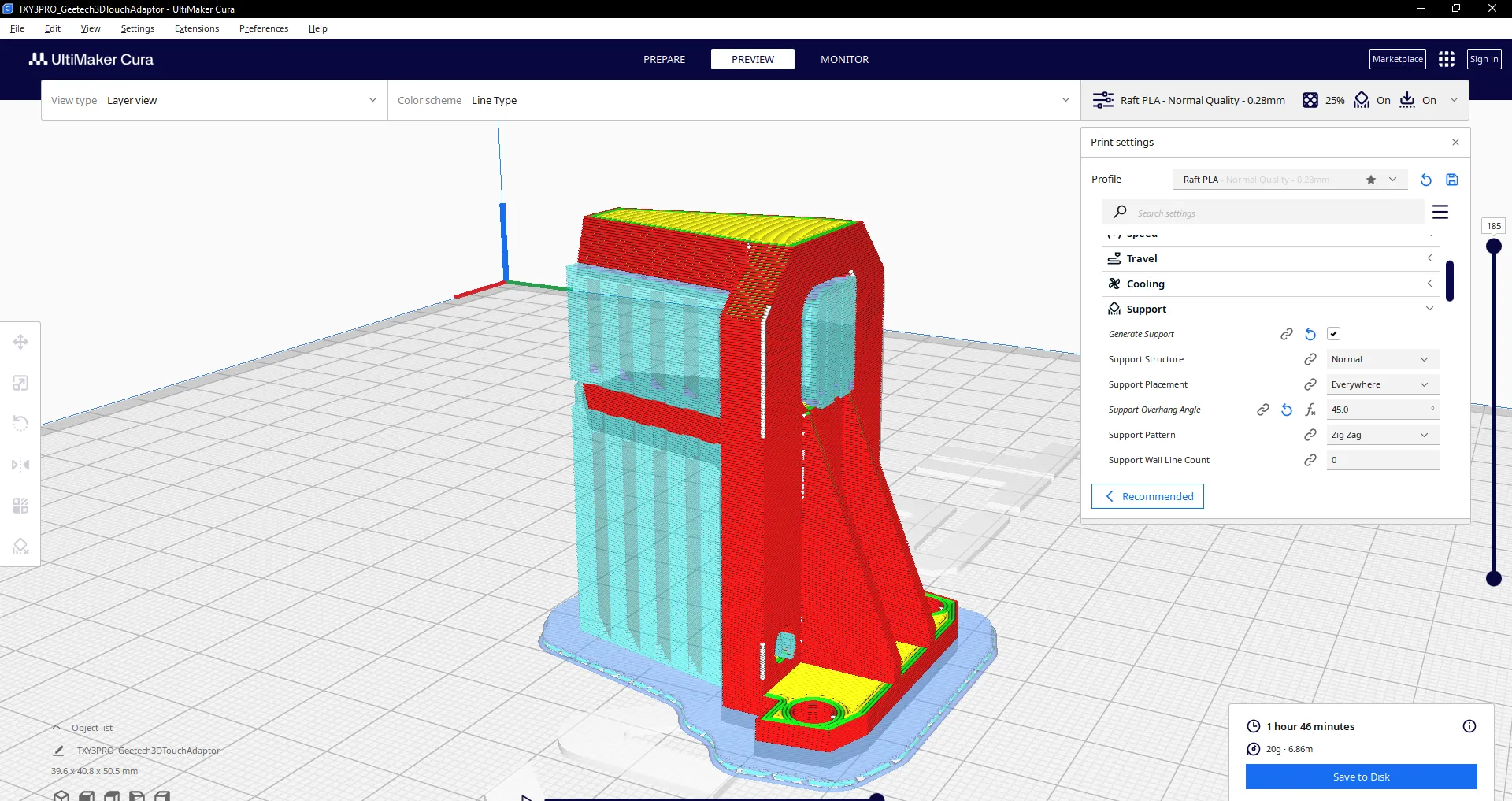This screenshot has height=801, width=1512.
Task: Click the top handle of layer slider
Action: click(1493, 246)
